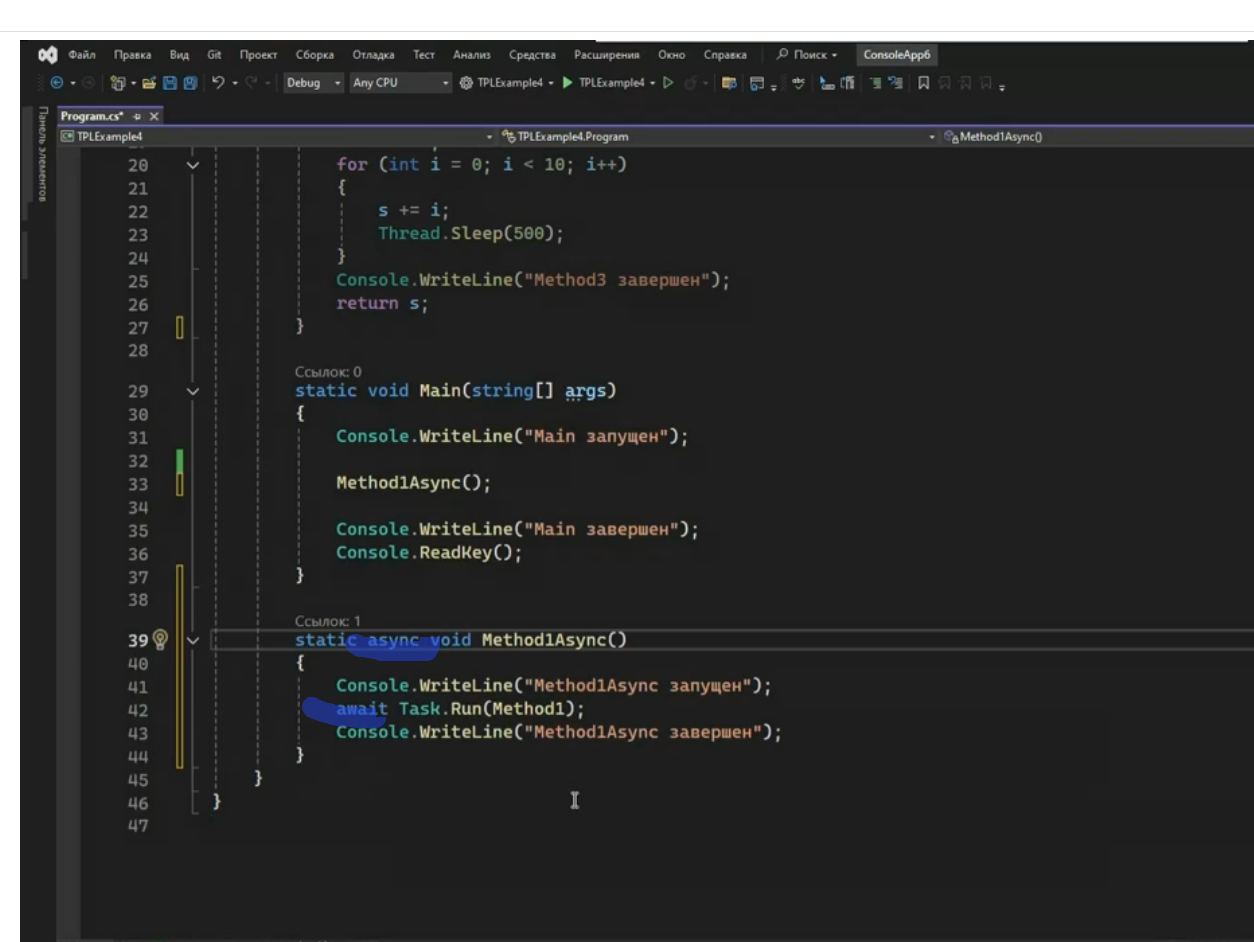Viewport: 1254px width, 942px height.
Task: Click the Поиск search button
Action: [x=807, y=55]
